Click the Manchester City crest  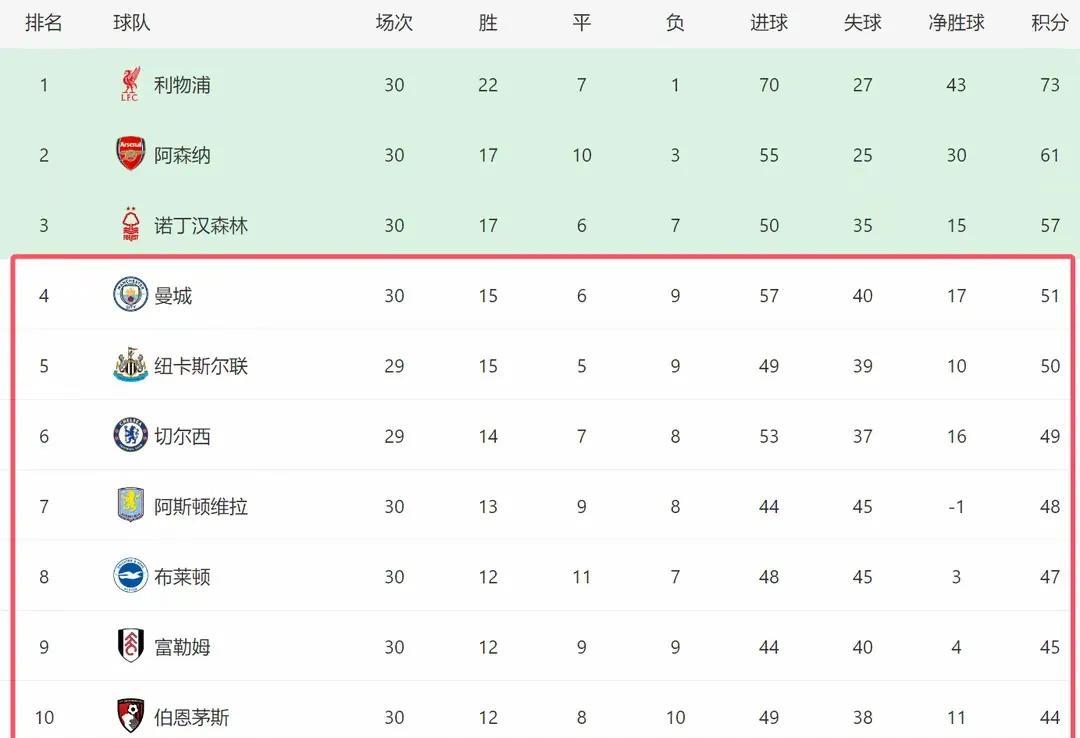130,295
